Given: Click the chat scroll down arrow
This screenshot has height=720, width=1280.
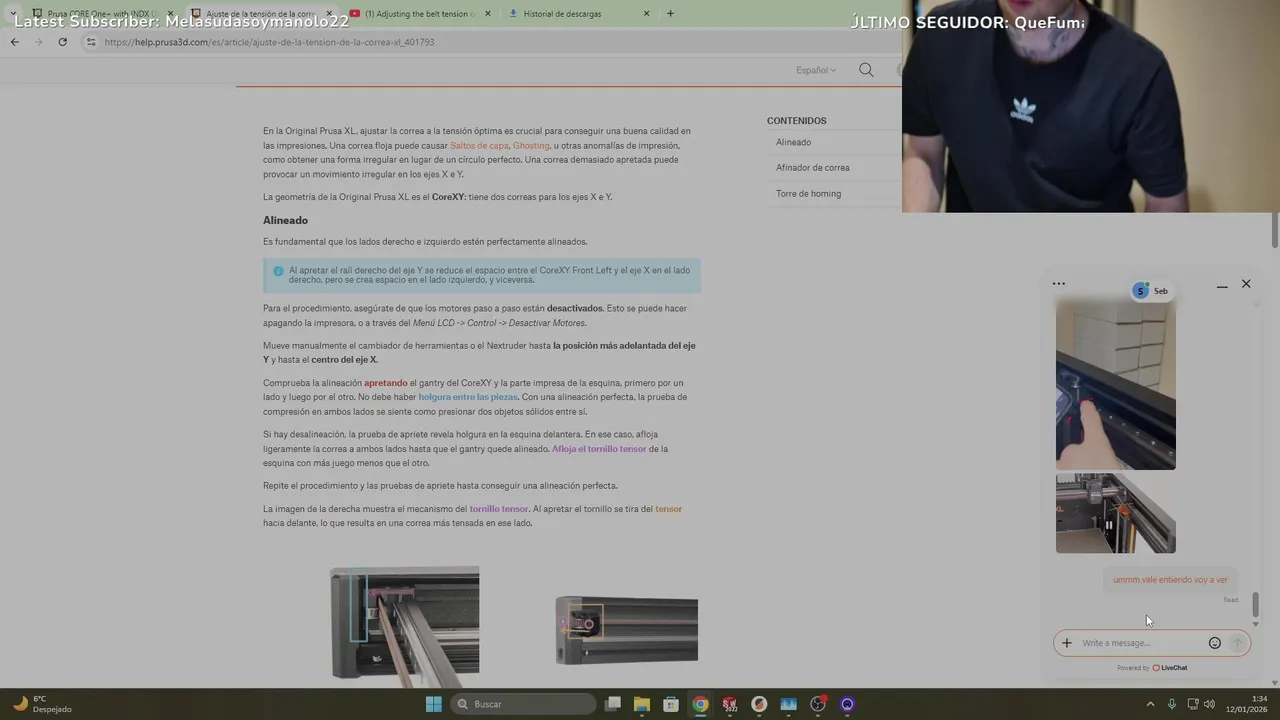Looking at the screenshot, I should pos(1255,624).
